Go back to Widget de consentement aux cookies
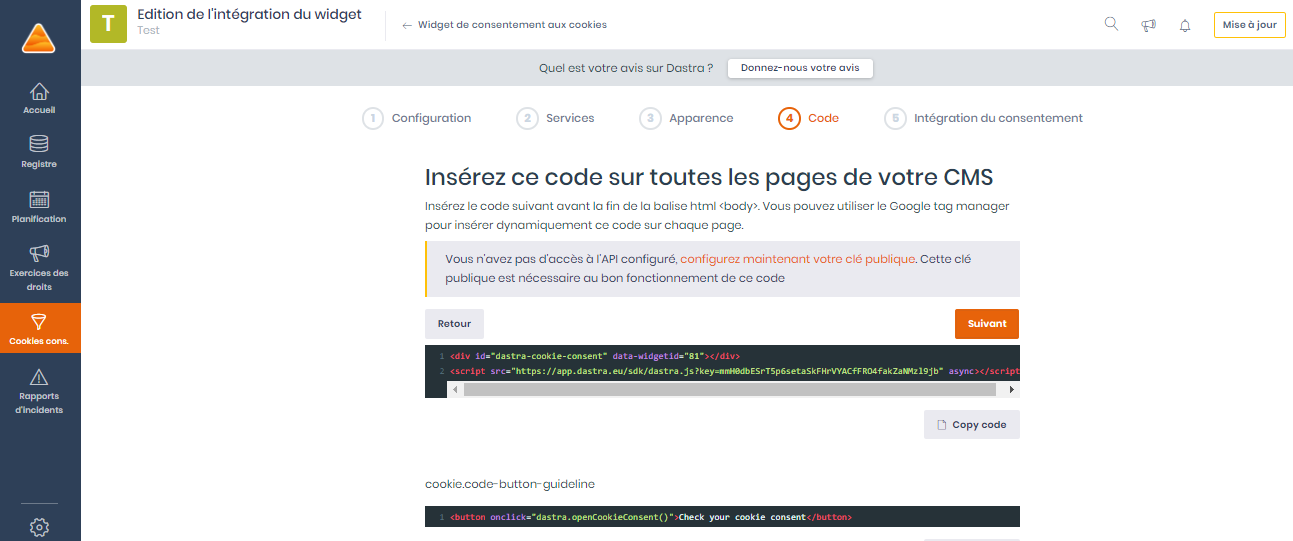The height and width of the screenshot is (541, 1293). [x=504, y=25]
